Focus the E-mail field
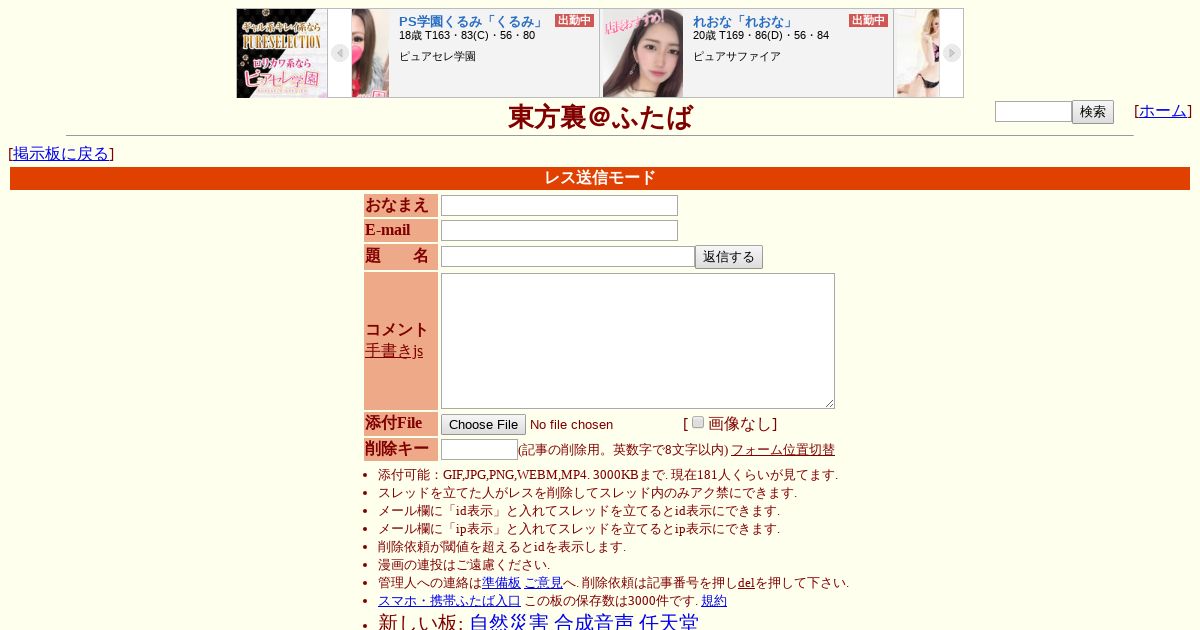Screen dimensions: 1200x630 [559, 230]
